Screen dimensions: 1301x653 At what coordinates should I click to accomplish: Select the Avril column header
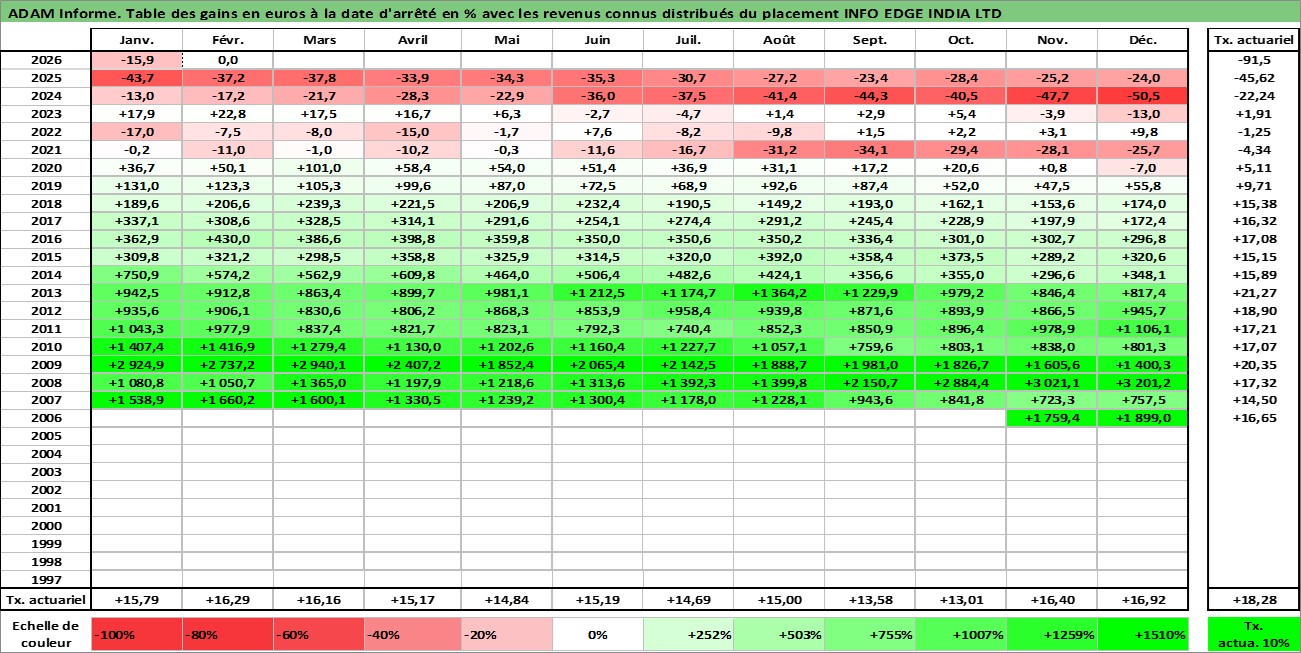pyautogui.click(x=412, y=40)
